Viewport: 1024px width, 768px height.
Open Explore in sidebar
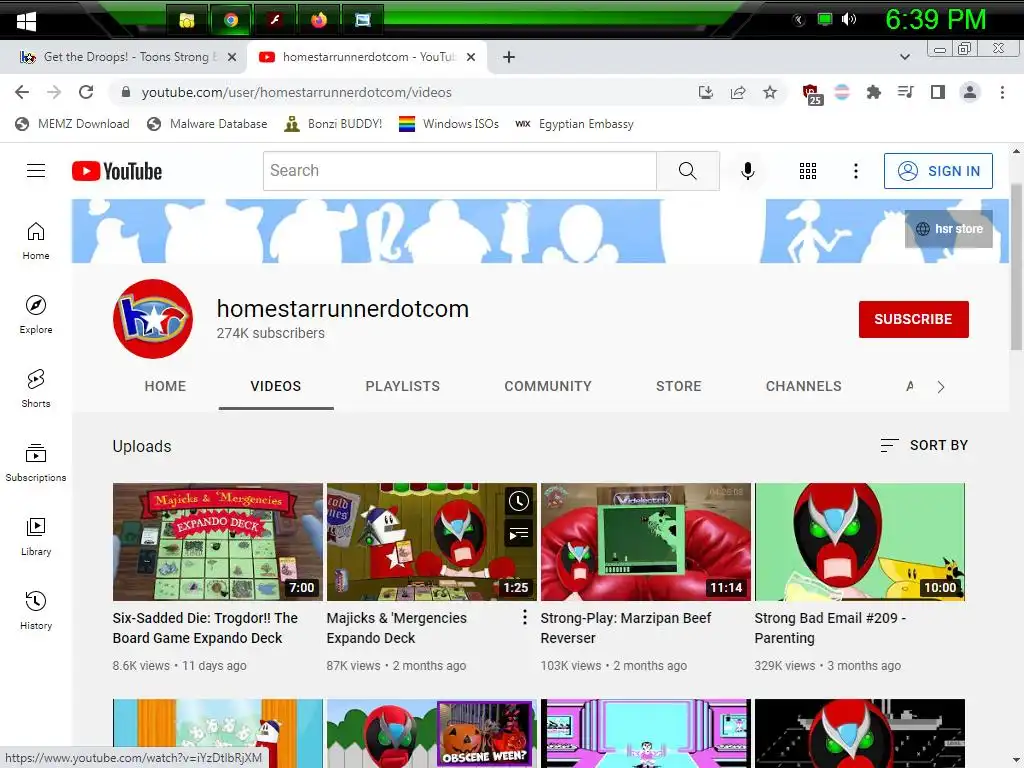click(36, 315)
